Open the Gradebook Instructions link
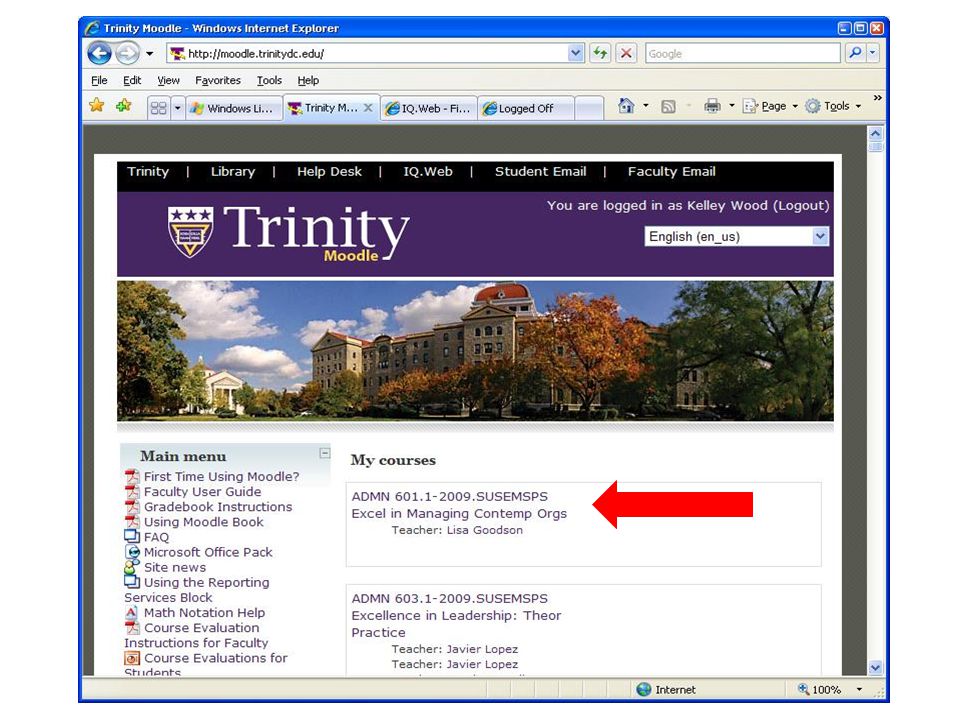The image size is (960, 720). pos(218,507)
